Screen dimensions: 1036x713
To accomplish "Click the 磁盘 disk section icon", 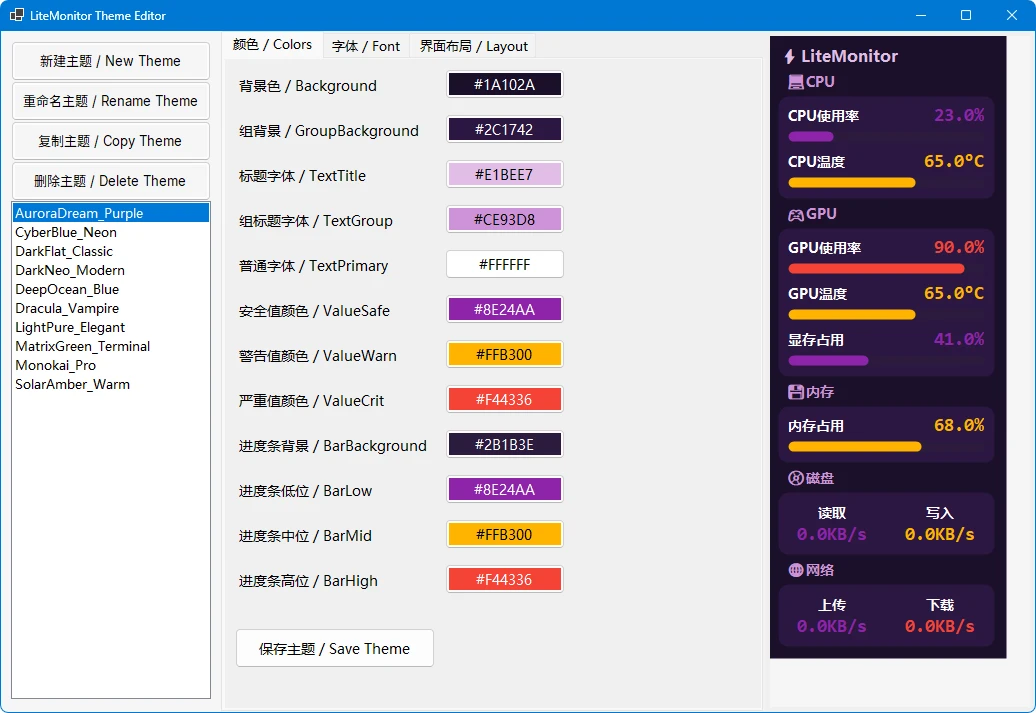I will coord(794,477).
